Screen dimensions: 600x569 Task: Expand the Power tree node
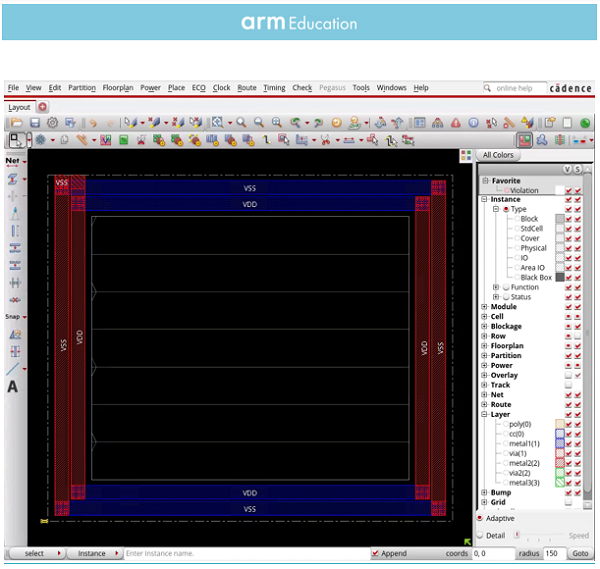coord(484,365)
